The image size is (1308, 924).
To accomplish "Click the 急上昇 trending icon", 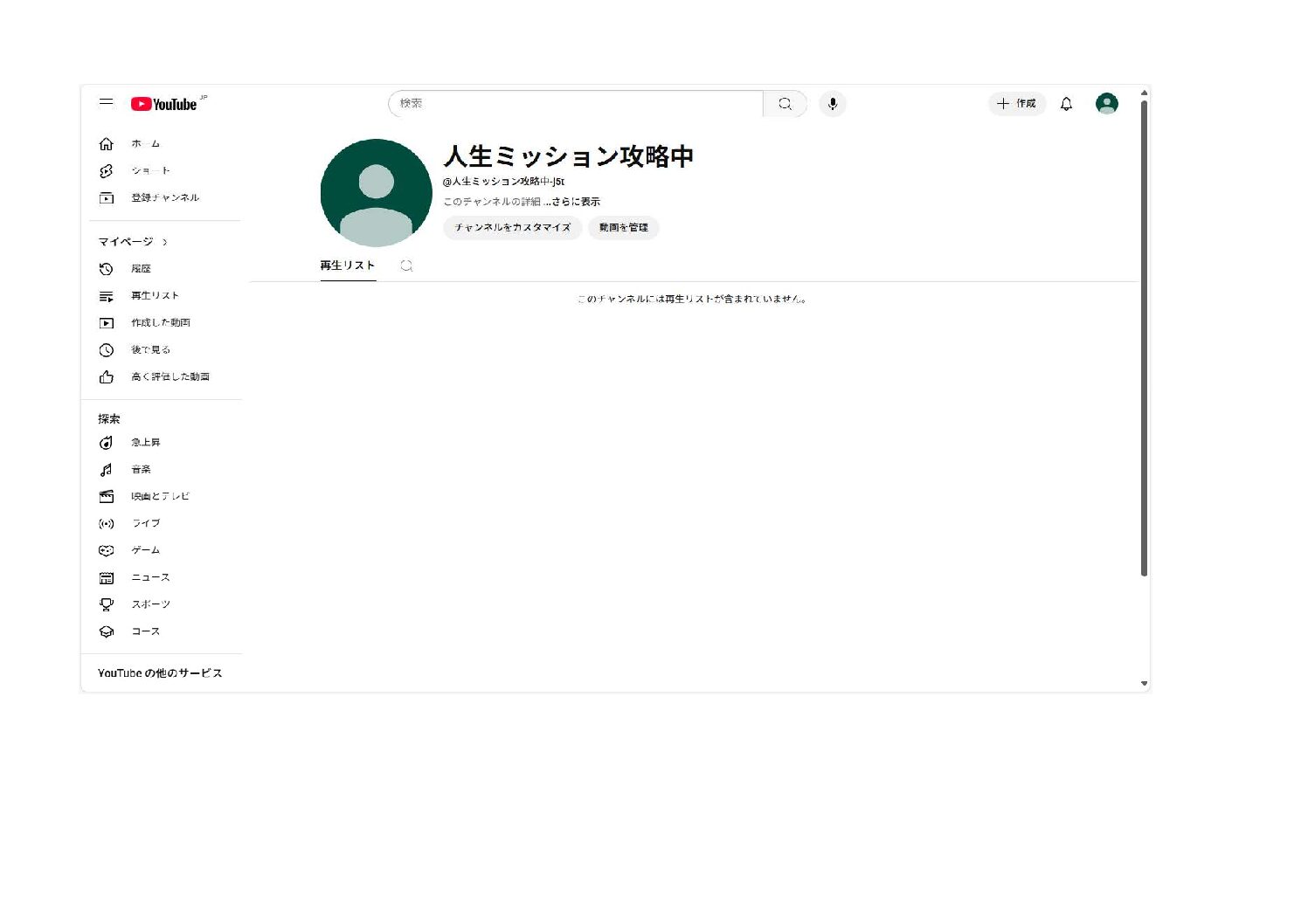I will click(107, 443).
